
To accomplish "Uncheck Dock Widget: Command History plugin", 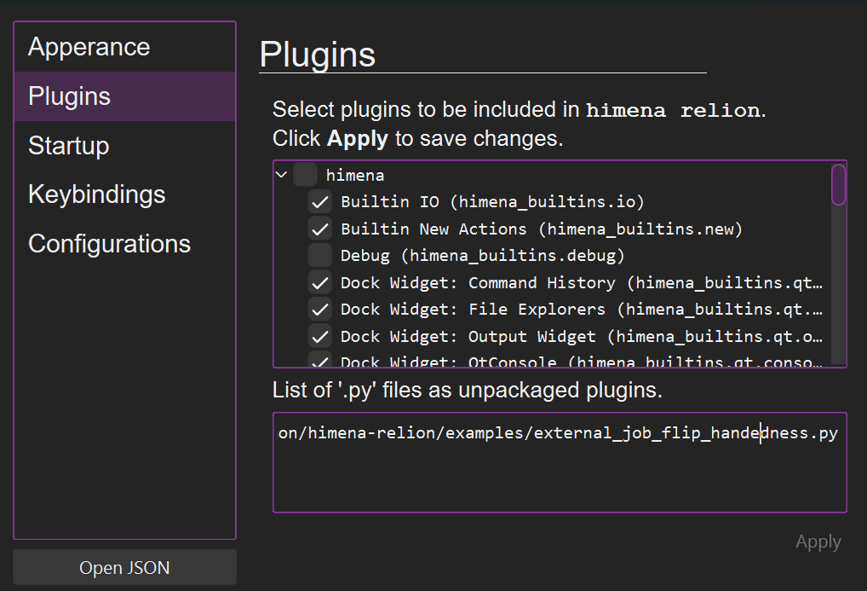I will click(x=320, y=283).
